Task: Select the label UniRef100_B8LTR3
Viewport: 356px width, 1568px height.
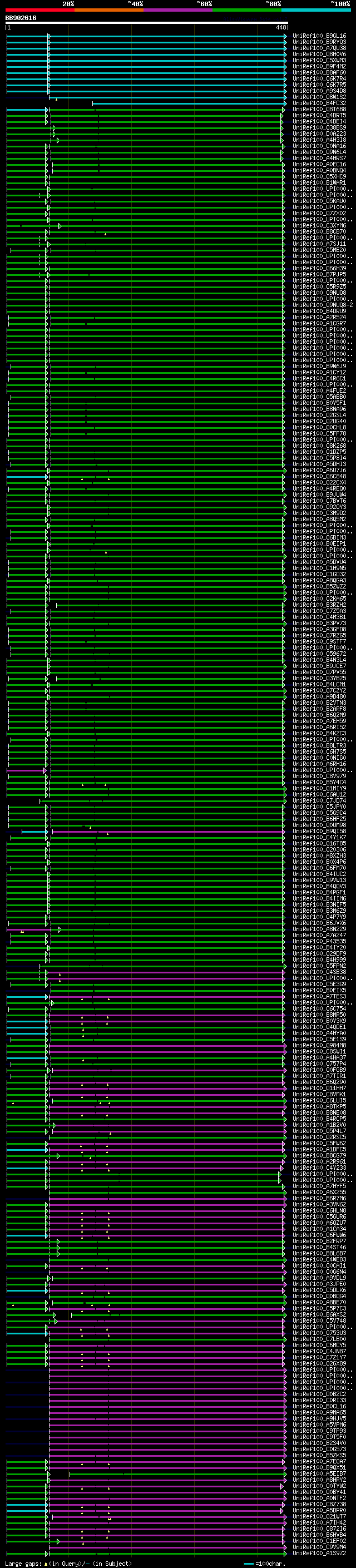Action: coord(319,746)
